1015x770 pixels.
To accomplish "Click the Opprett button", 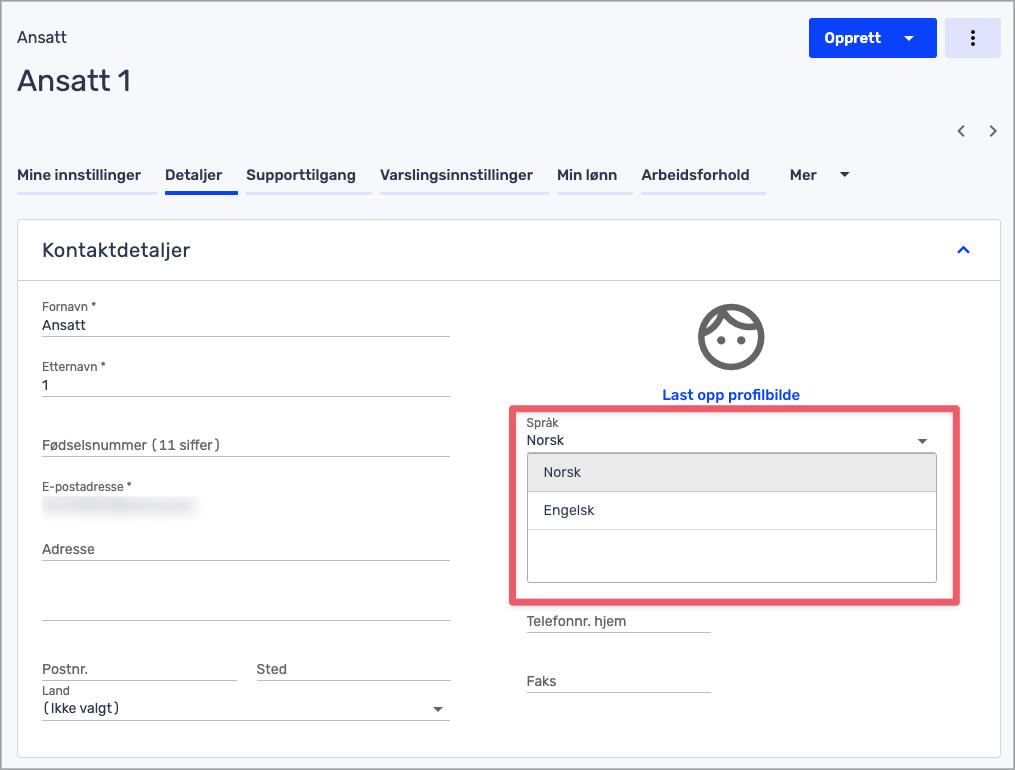I will coord(852,38).
